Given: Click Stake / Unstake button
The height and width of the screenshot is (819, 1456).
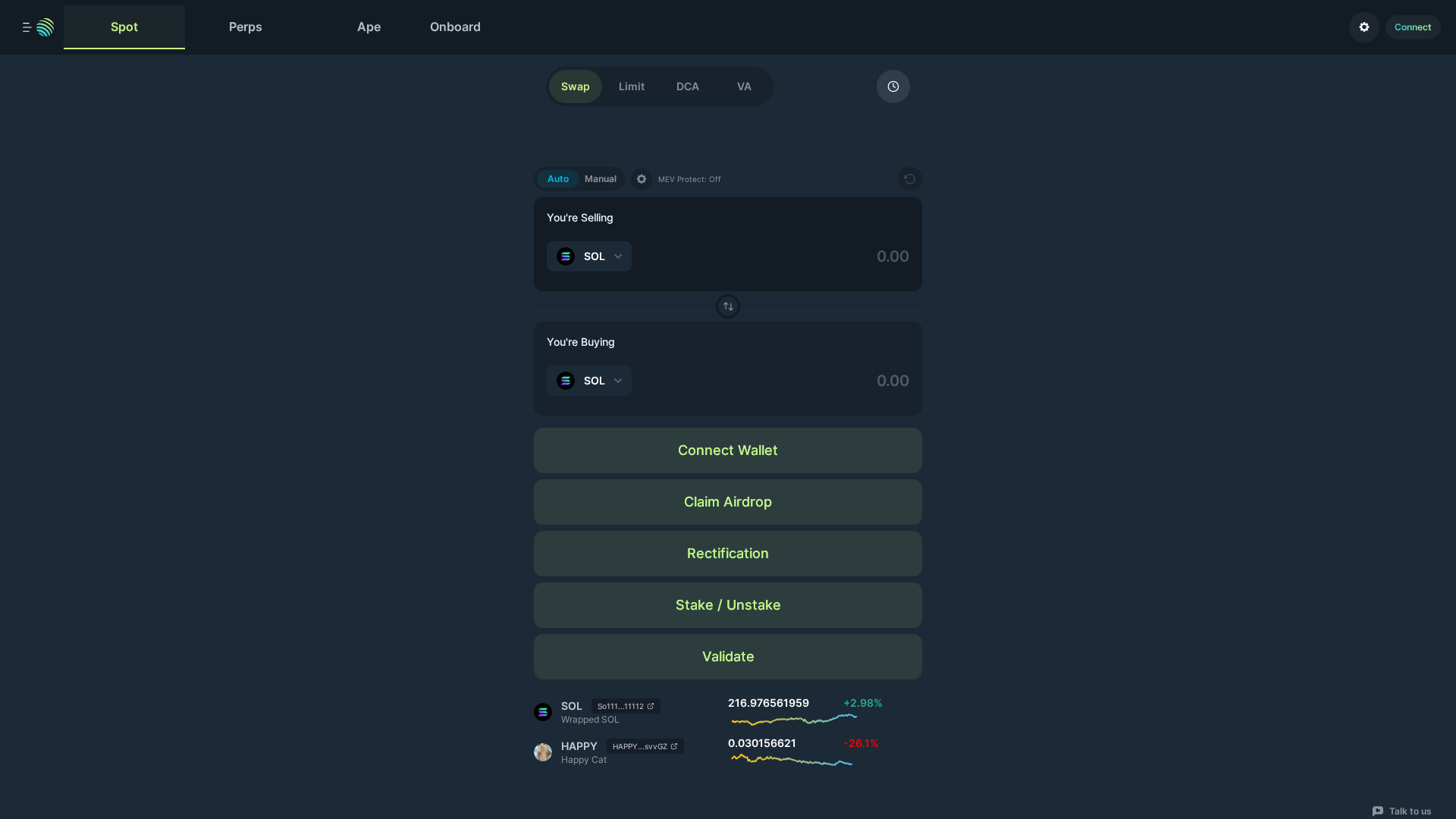Looking at the screenshot, I should click(728, 605).
